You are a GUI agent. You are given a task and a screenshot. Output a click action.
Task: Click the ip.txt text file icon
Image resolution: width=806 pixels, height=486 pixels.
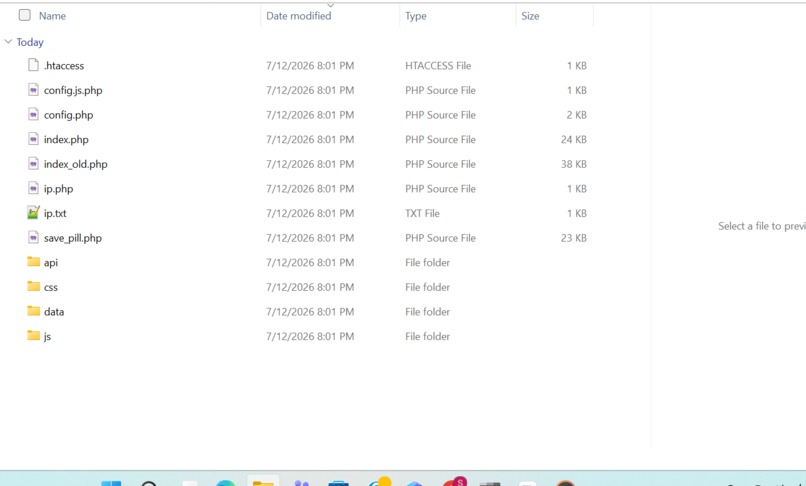pyautogui.click(x=33, y=212)
